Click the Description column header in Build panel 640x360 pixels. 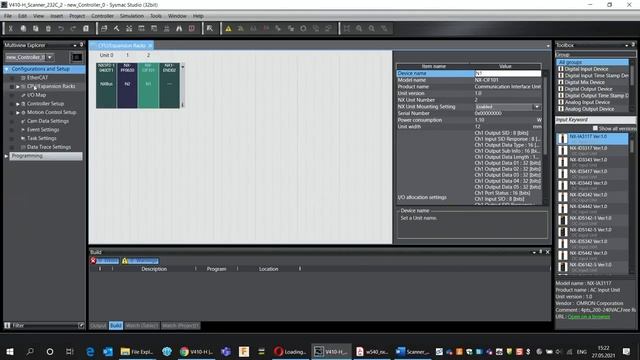(x=154, y=269)
